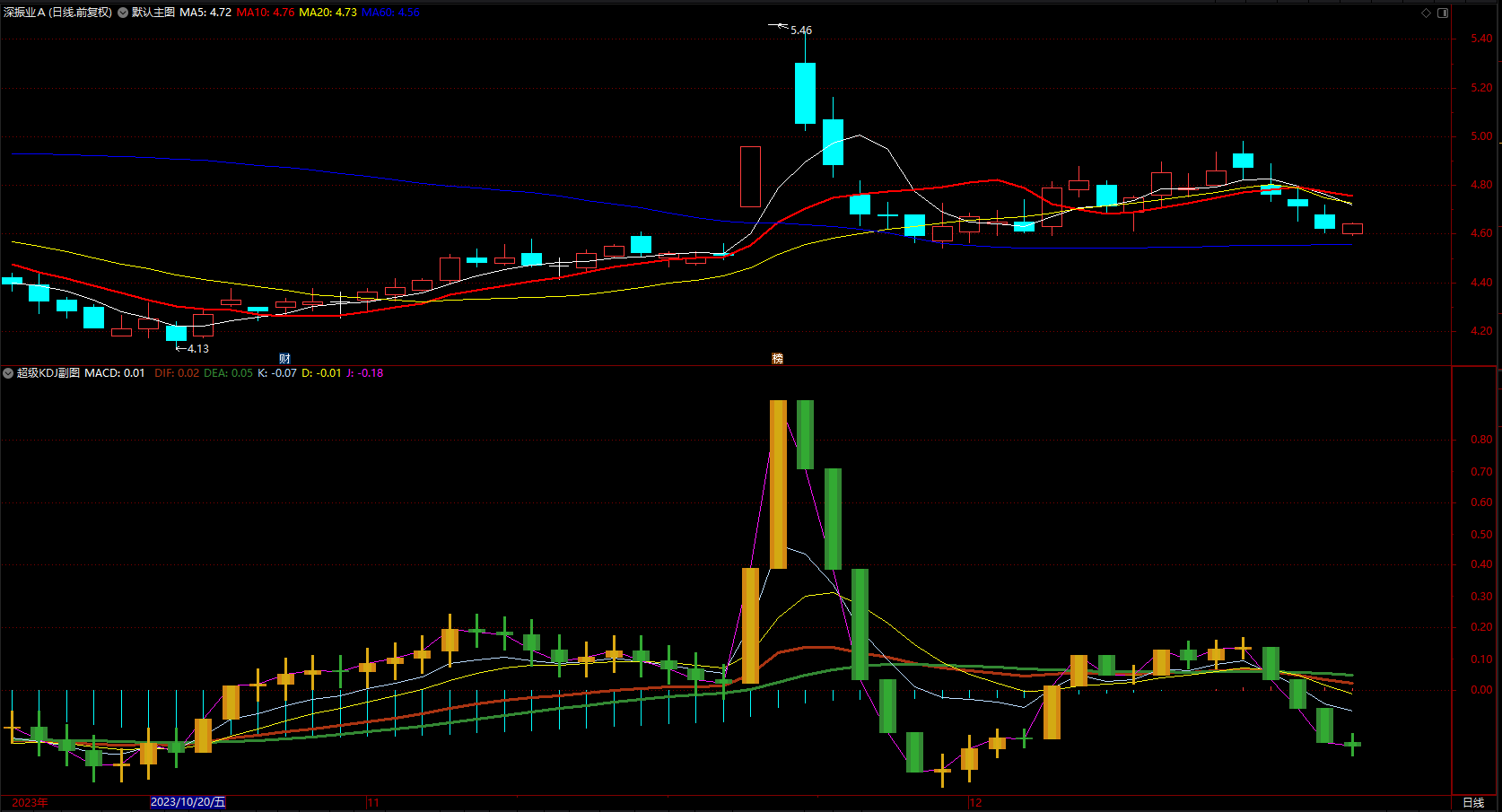
Task: Click the stock title 深振业A (日线.前复权)
Action: [x=58, y=13]
